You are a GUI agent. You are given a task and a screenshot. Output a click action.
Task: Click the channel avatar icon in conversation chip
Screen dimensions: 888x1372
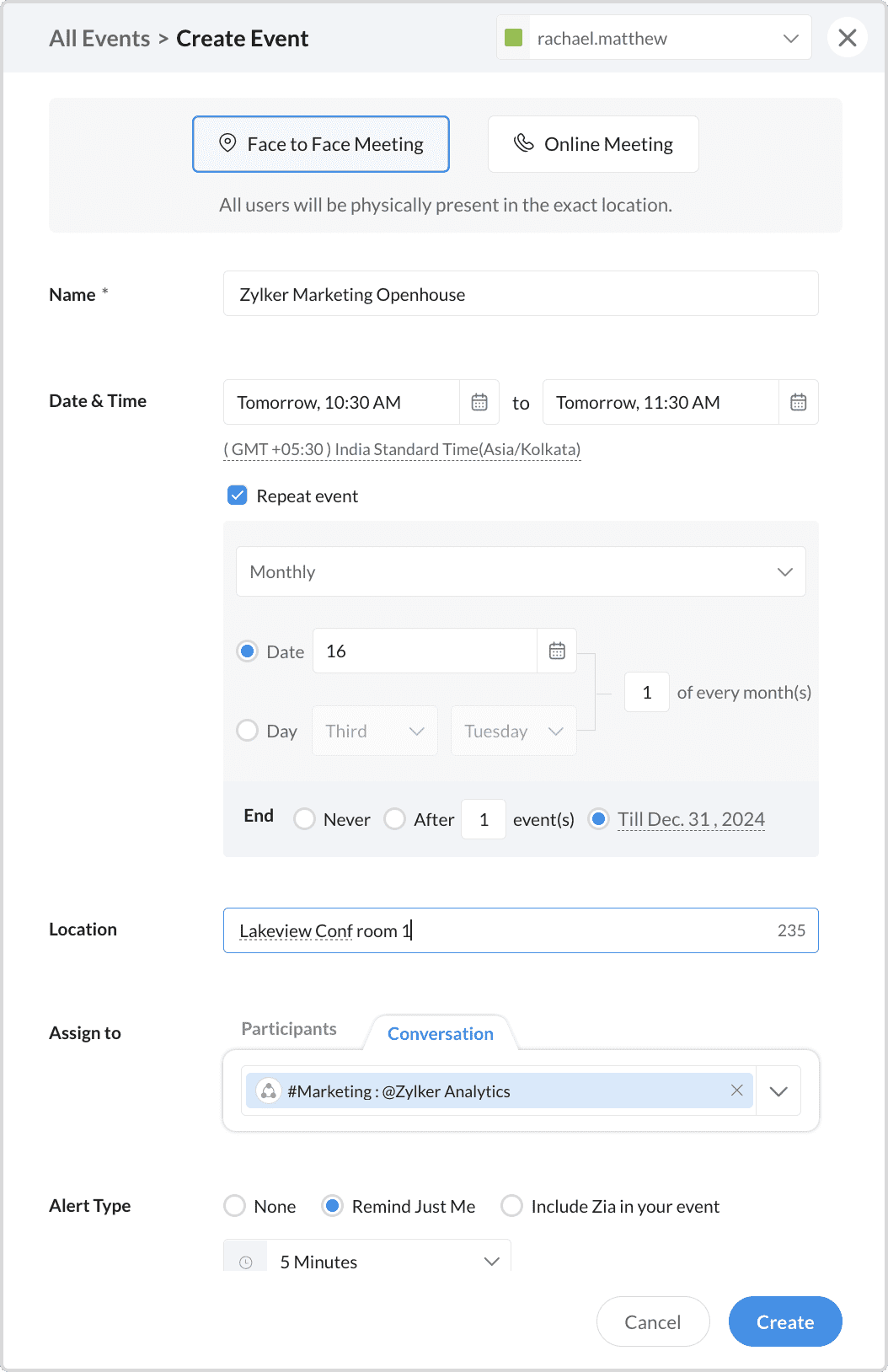pos(269,1091)
